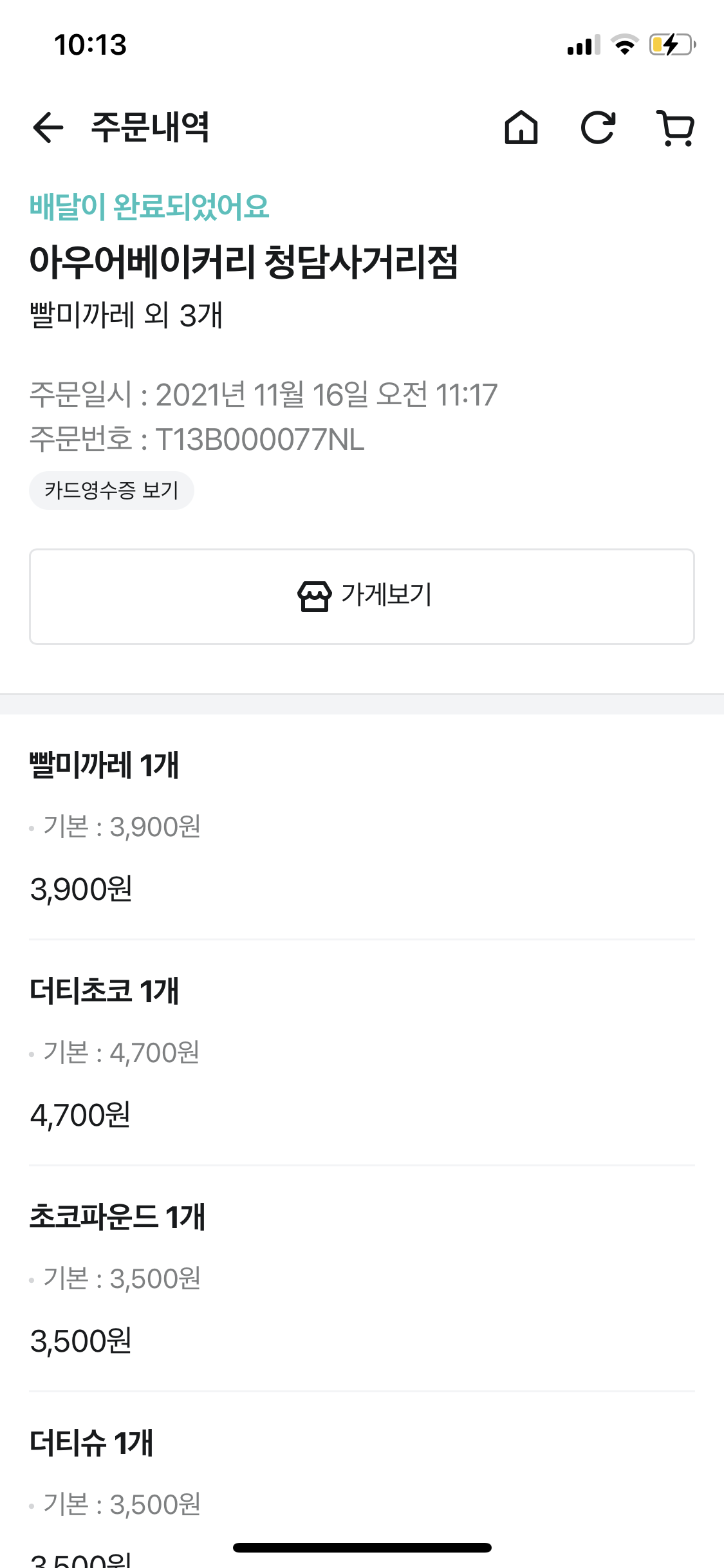Tap the bottom home indicator bar
Screen dimensions: 724x1568
coord(362,1547)
